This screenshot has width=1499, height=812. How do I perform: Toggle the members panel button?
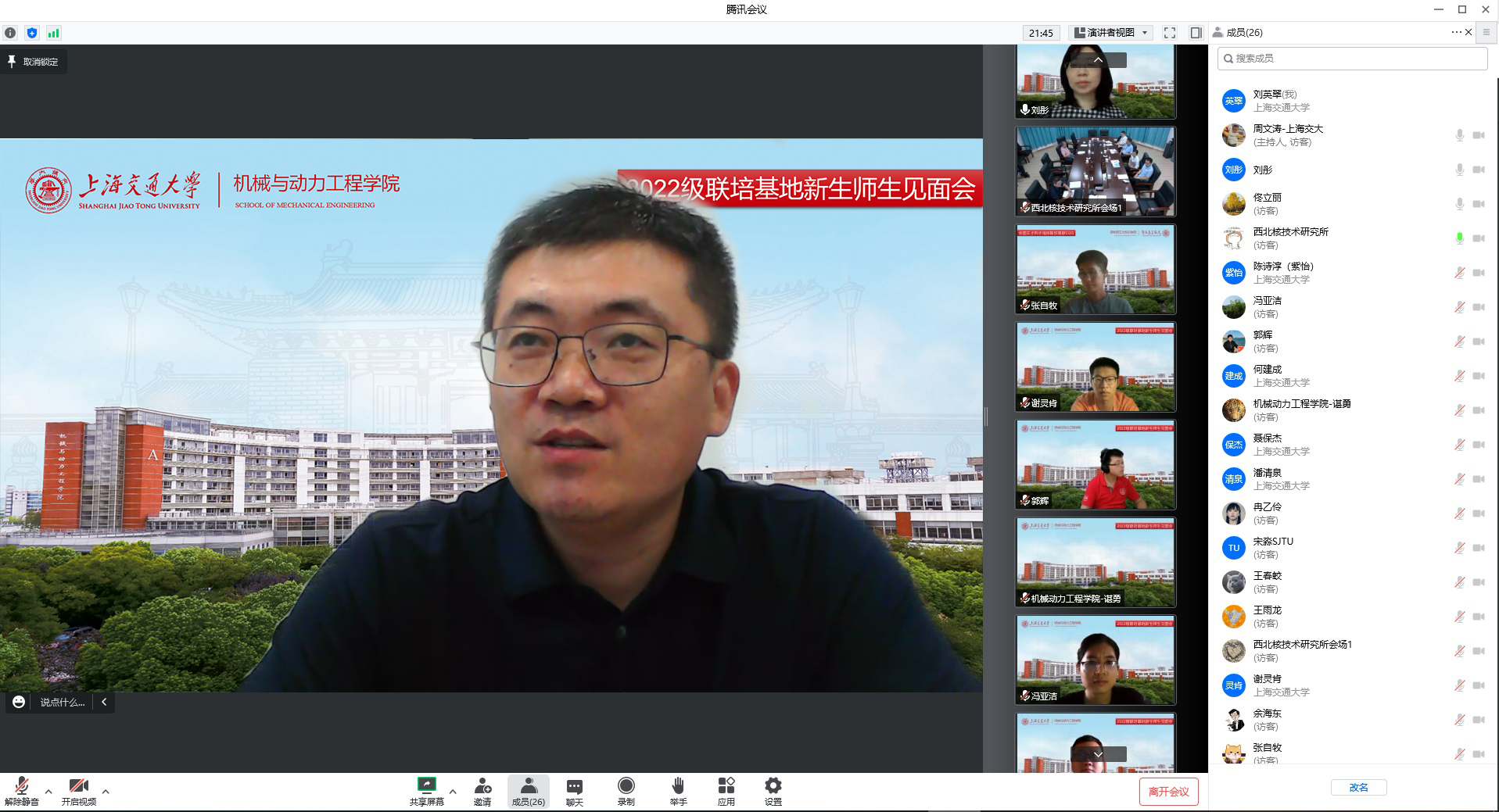528,791
